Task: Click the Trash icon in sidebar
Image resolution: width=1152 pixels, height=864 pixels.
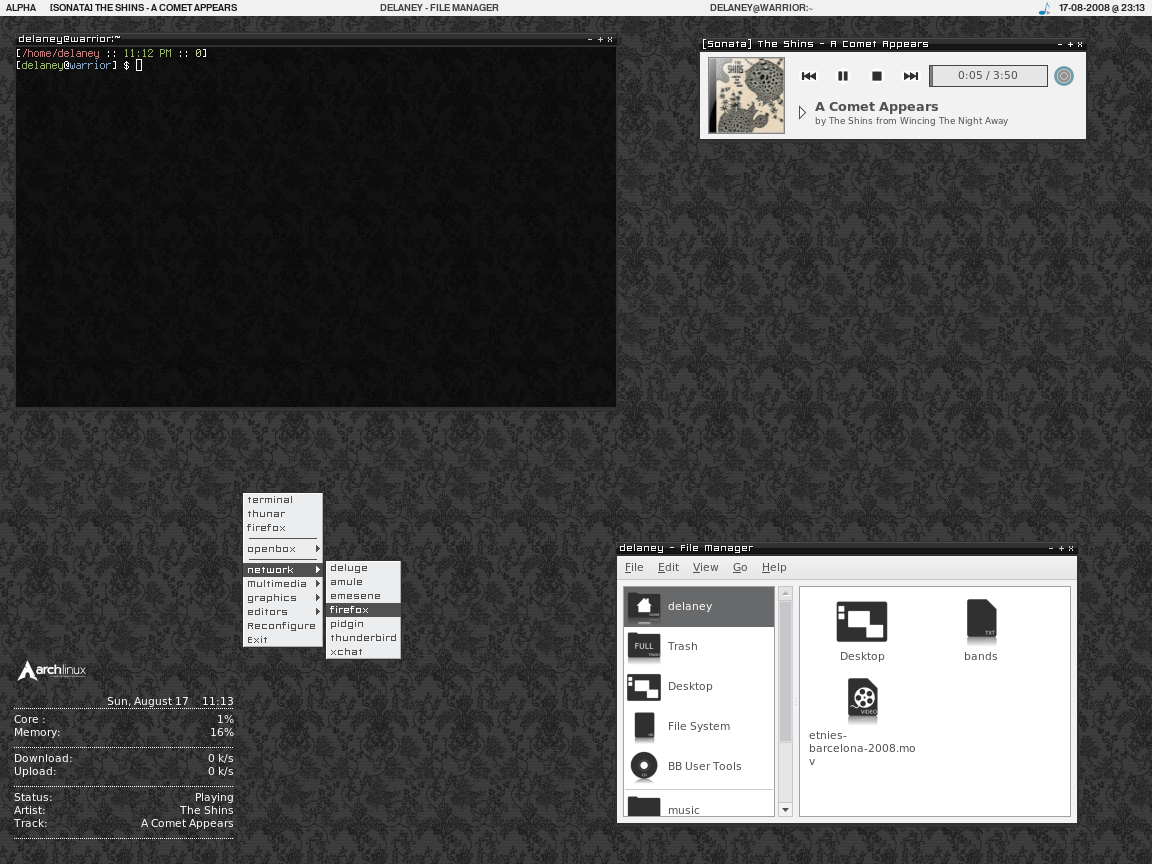Action: (644, 646)
